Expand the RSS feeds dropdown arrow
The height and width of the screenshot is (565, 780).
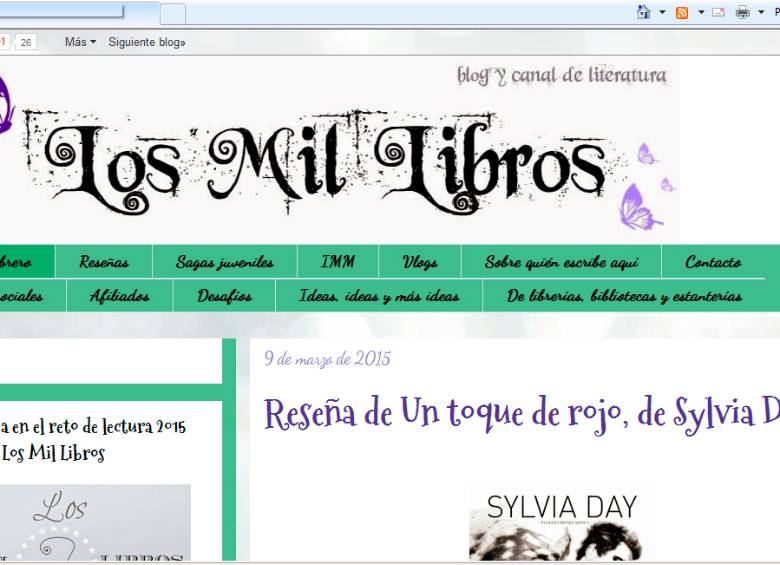click(701, 12)
